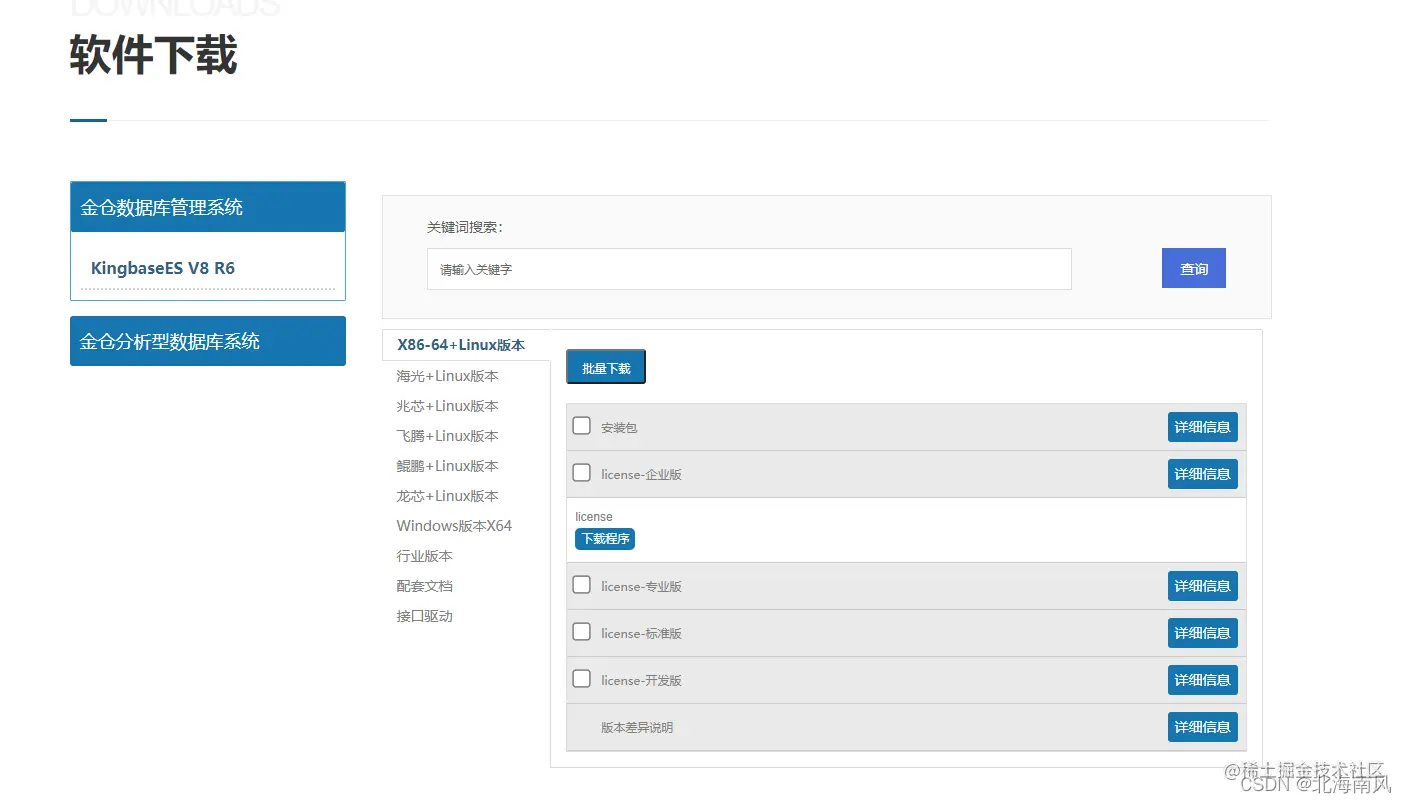The height and width of the screenshot is (803, 1407).
Task: Click the license-标准版 row label
Action: [x=641, y=634]
